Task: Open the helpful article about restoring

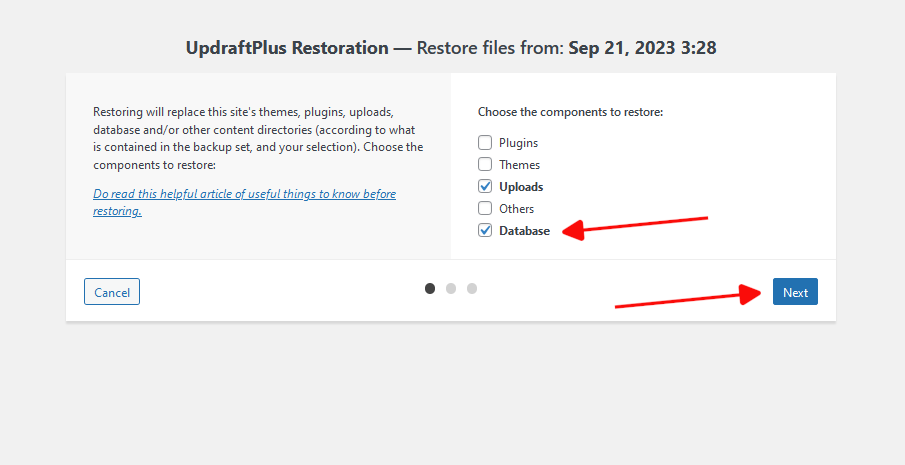Action: click(244, 202)
